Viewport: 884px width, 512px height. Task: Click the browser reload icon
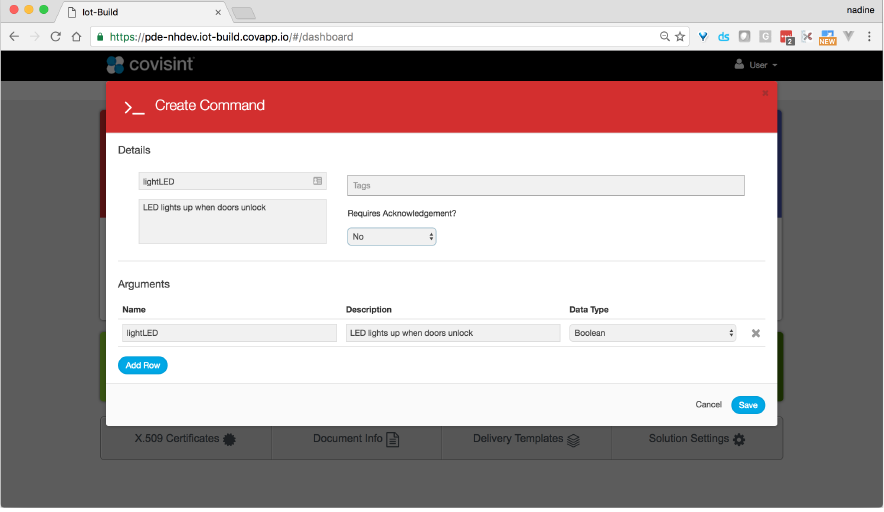click(x=55, y=36)
